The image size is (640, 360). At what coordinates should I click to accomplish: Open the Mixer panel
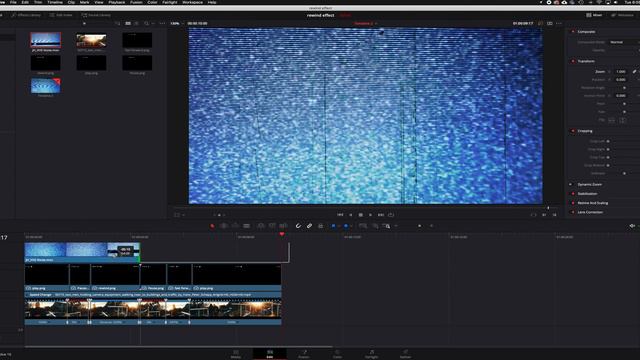click(x=594, y=15)
